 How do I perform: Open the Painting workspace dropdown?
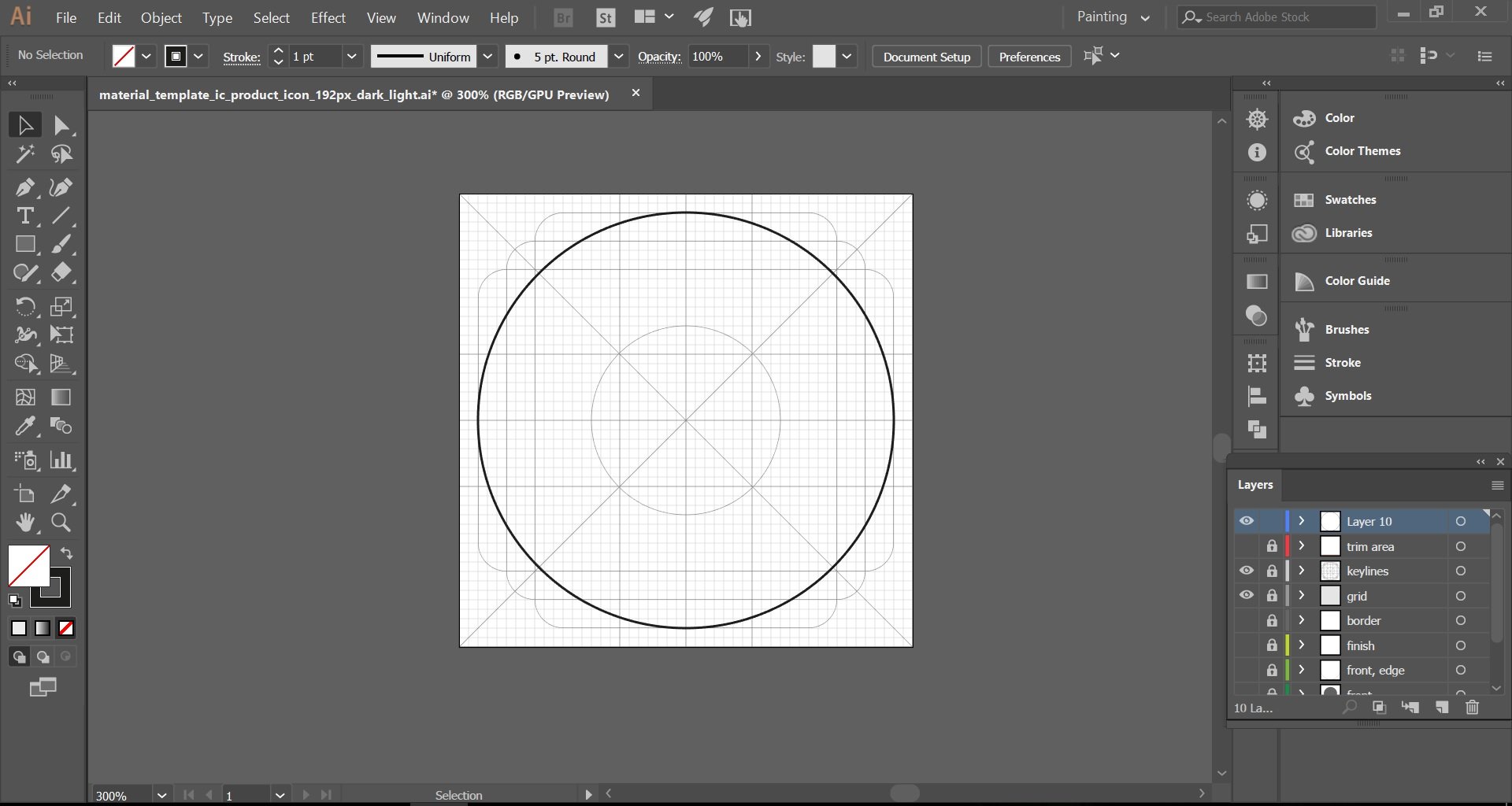point(1114,17)
